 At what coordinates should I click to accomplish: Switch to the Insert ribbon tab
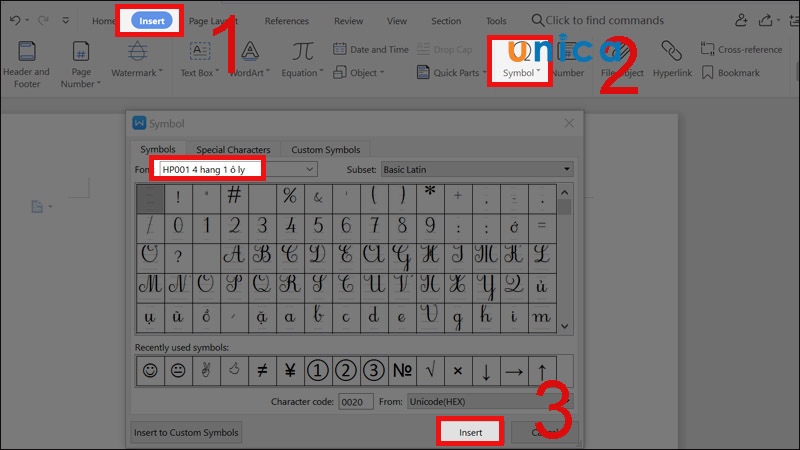(152, 21)
